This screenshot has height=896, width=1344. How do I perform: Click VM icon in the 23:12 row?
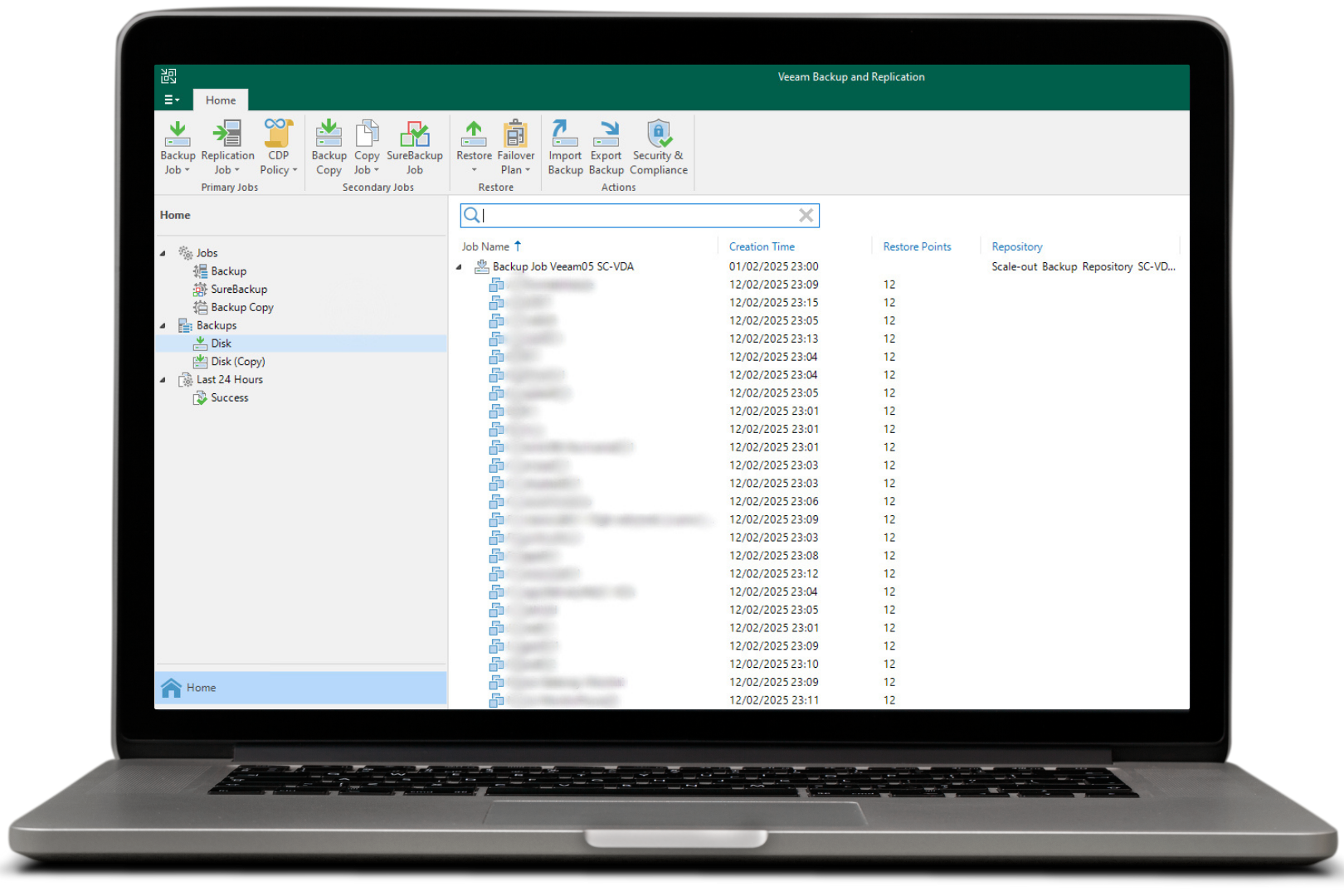pos(496,574)
